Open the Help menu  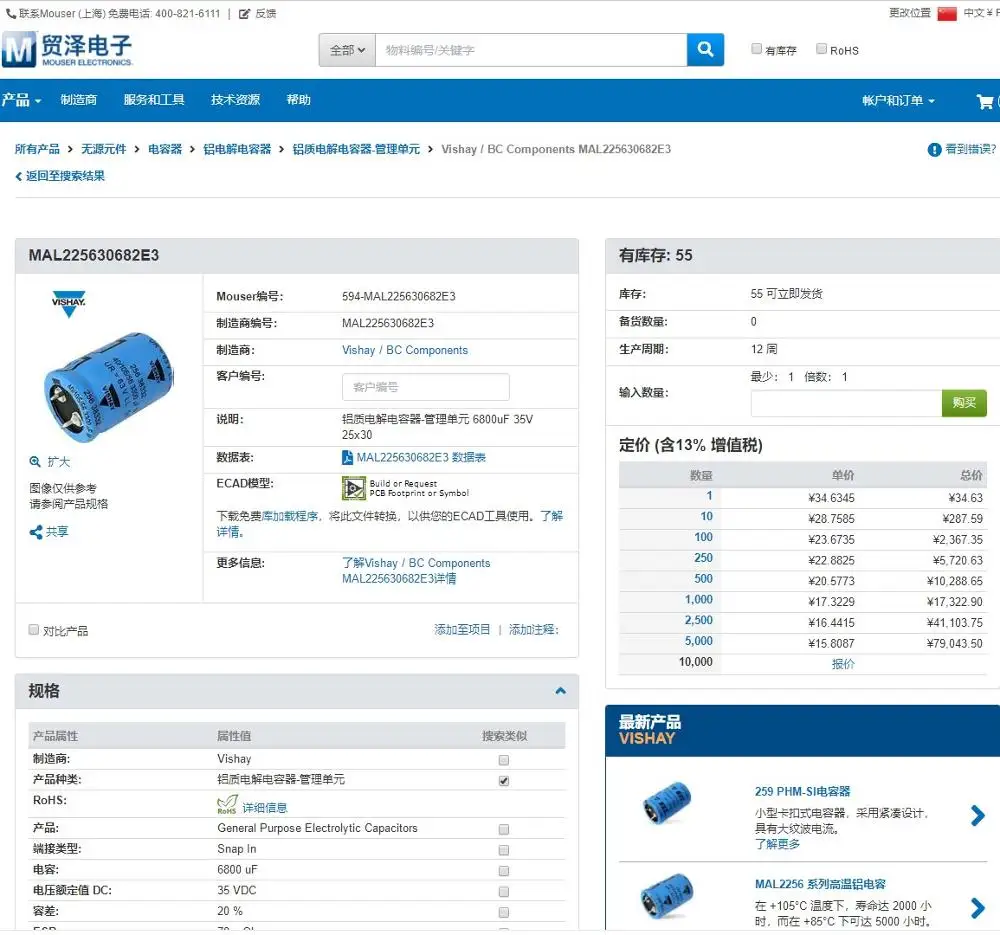tap(298, 99)
